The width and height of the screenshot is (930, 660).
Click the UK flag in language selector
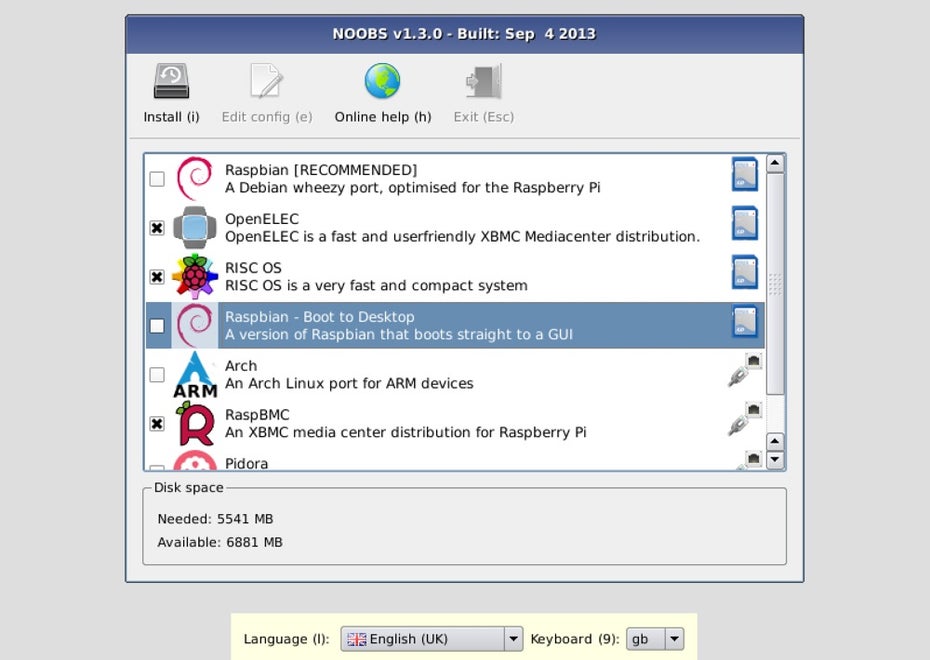(356, 639)
